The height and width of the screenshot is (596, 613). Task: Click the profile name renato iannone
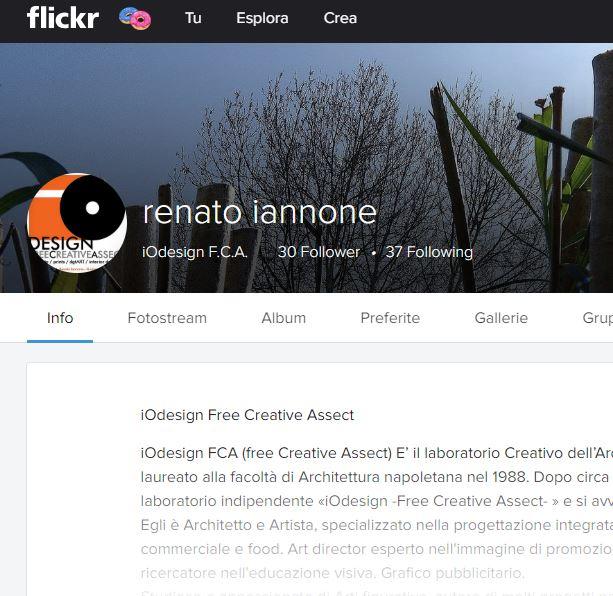click(260, 212)
